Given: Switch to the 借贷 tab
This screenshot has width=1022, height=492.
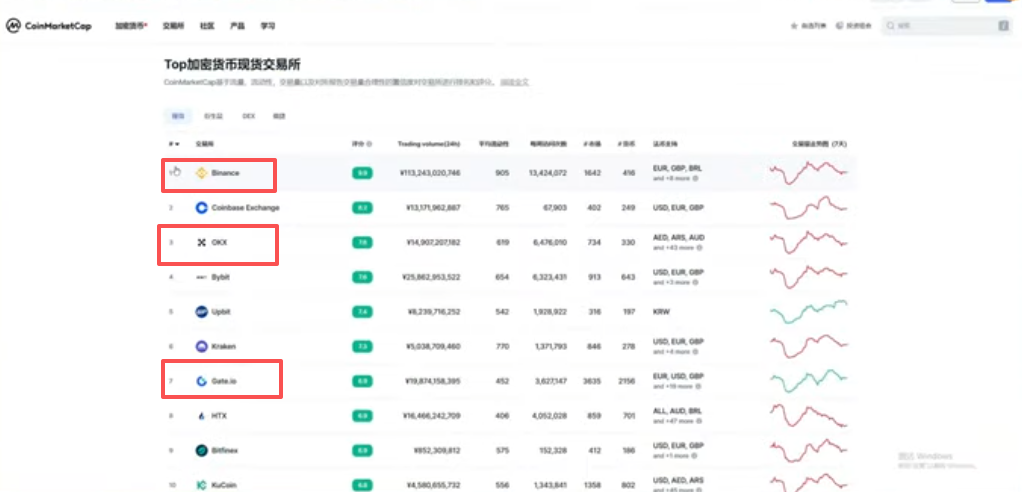Looking at the screenshot, I should point(279,117).
